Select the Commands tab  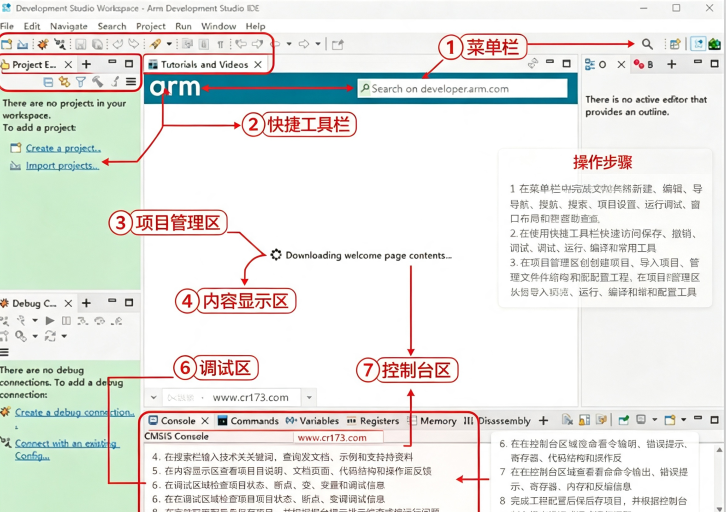point(248,421)
